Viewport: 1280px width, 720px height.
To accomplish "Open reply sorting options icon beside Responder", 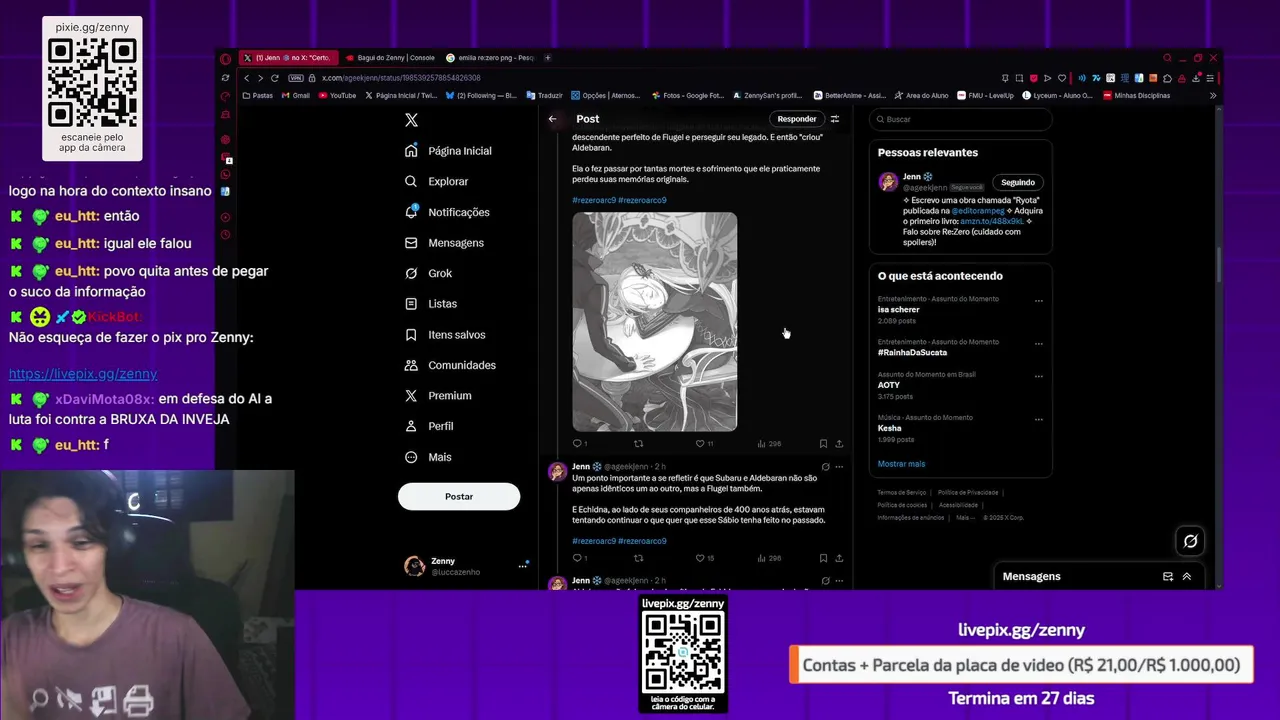I will 835,119.
